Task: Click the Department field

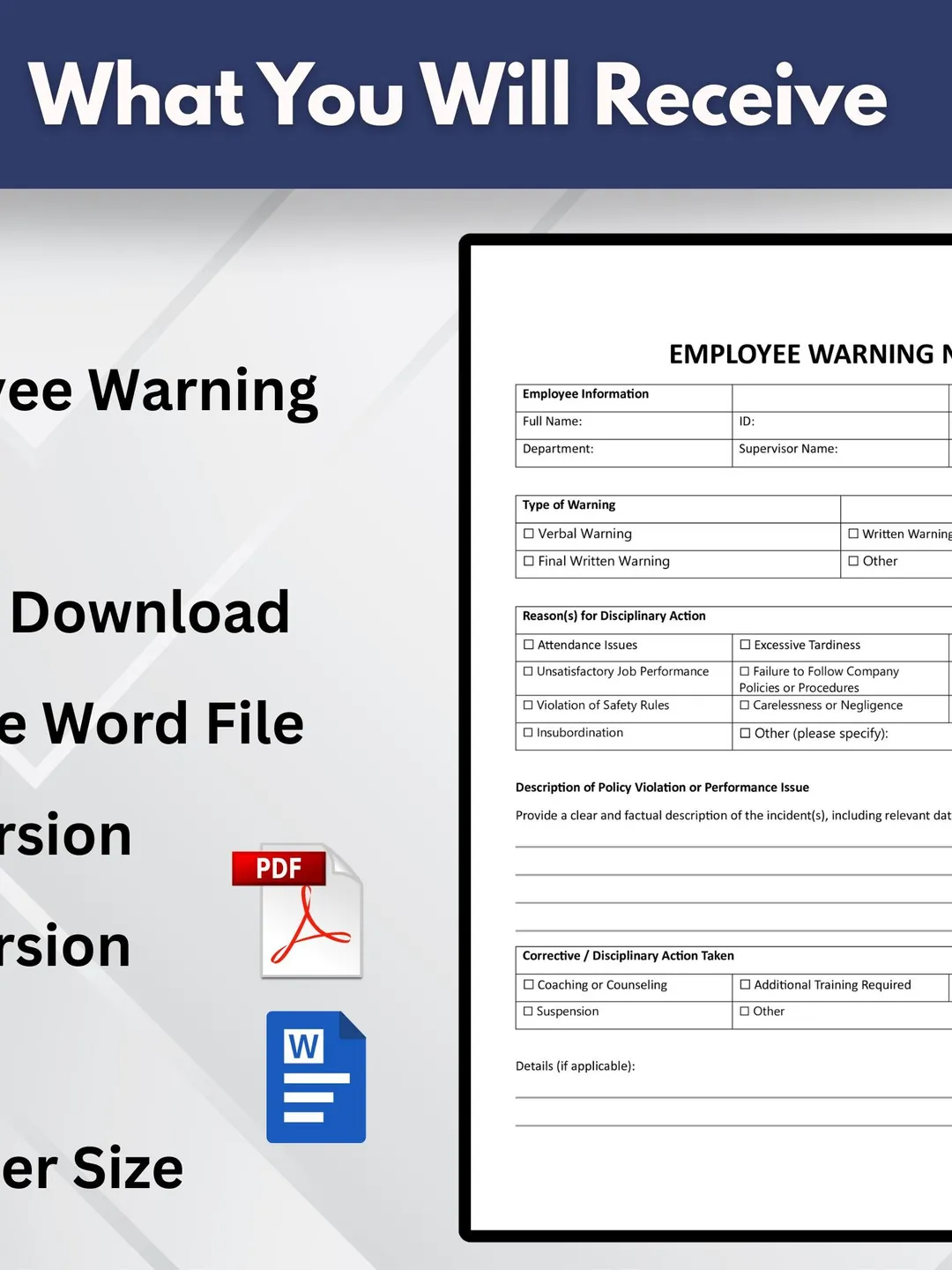Action: tap(624, 452)
